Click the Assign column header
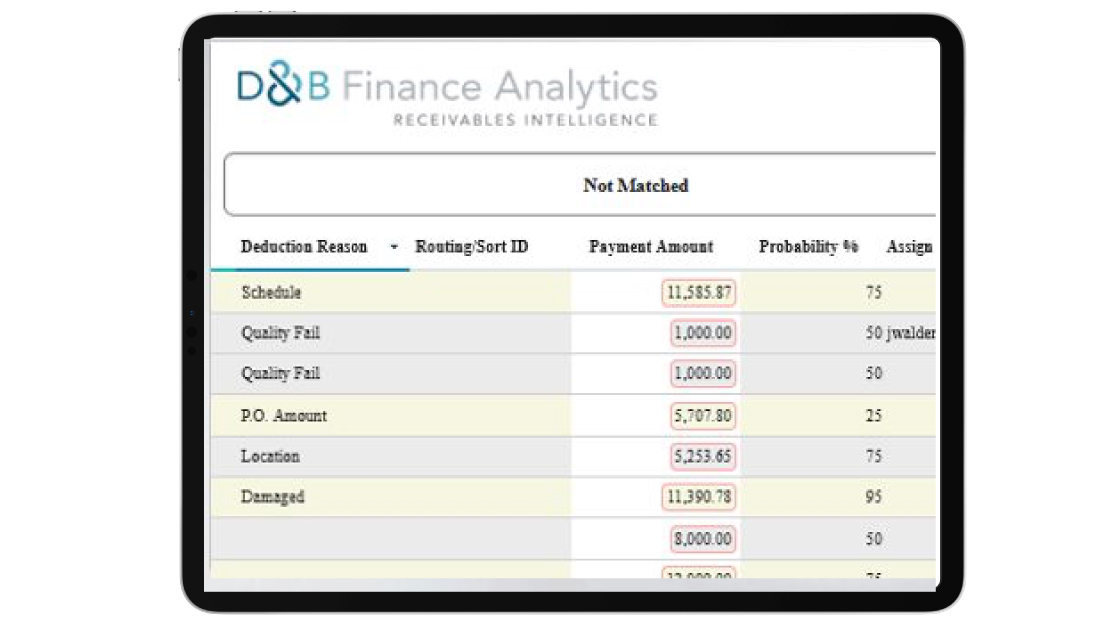This screenshot has height=620, width=1110. [909, 247]
